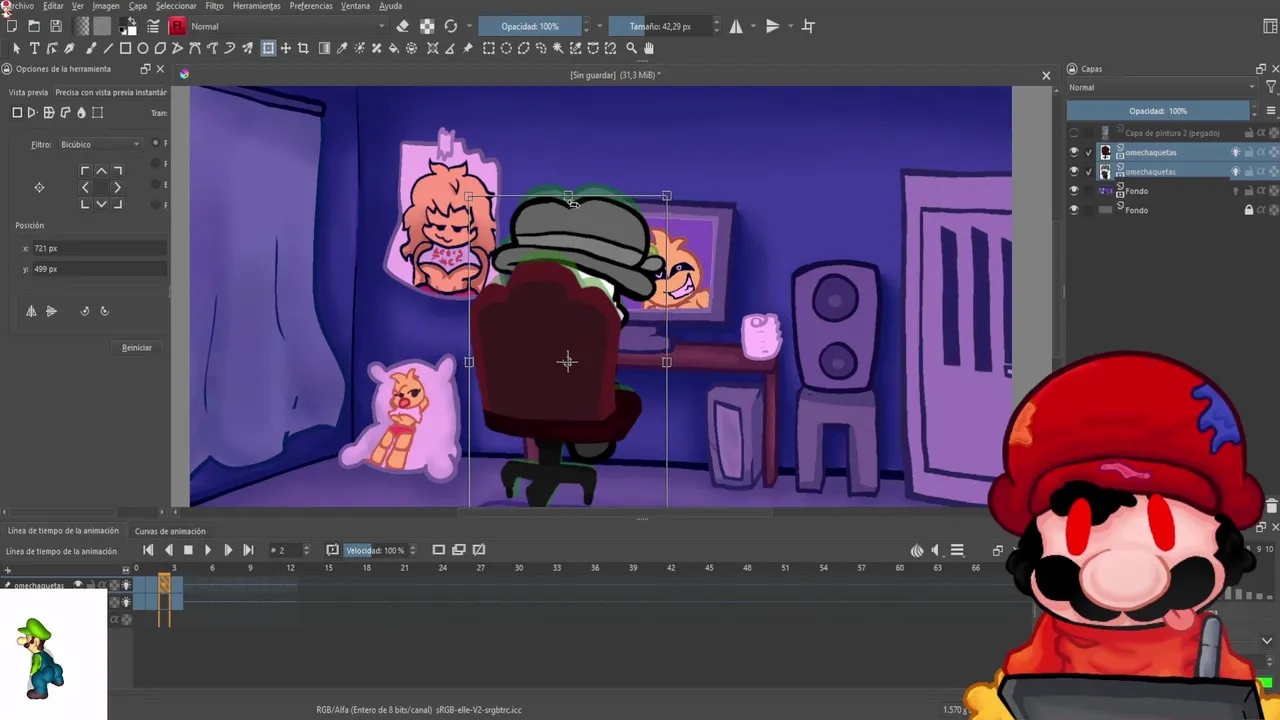Click frame 12 on the timeline ruler

[290, 568]
